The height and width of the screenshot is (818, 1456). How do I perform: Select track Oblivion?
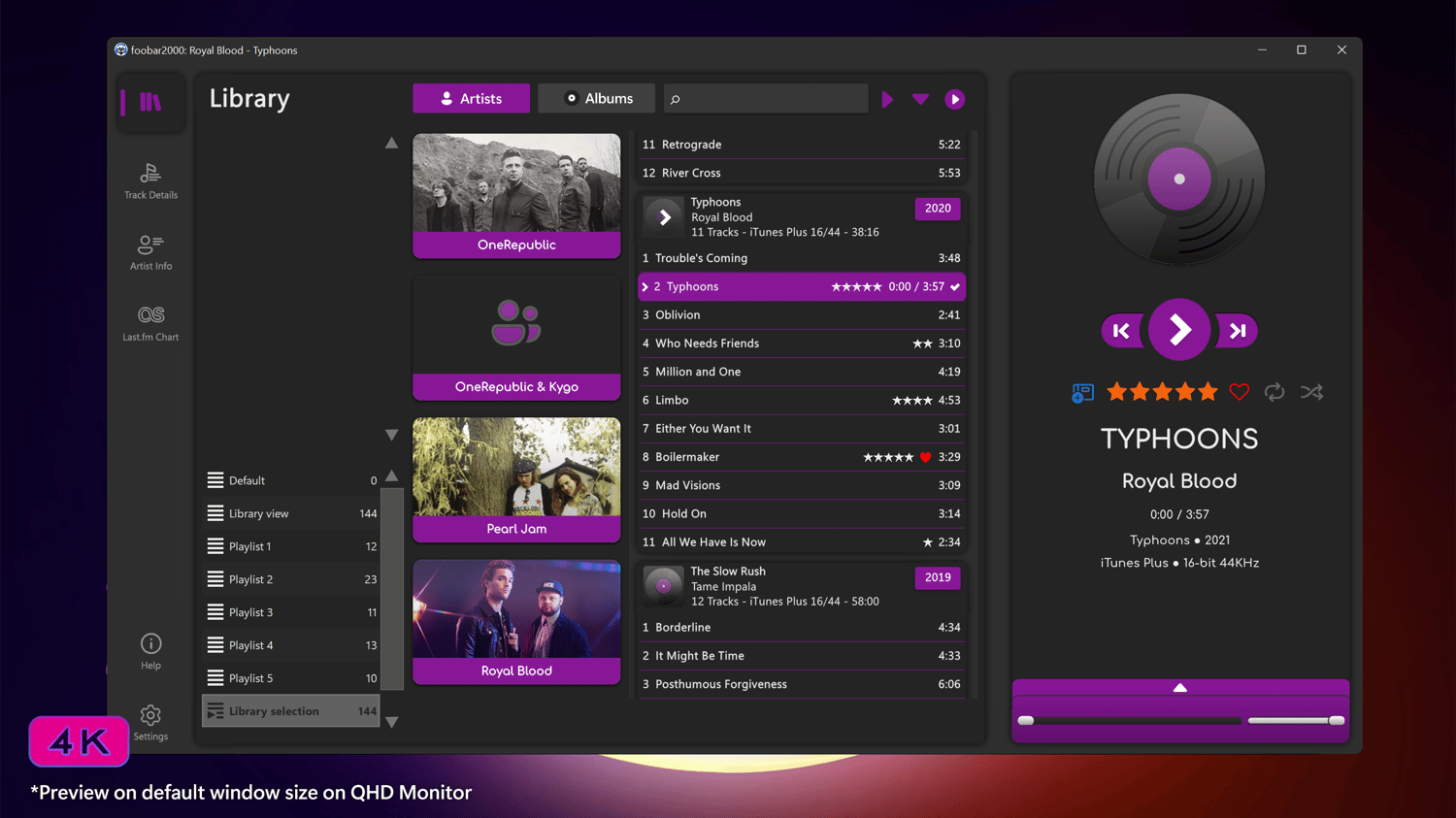[802, 315]
